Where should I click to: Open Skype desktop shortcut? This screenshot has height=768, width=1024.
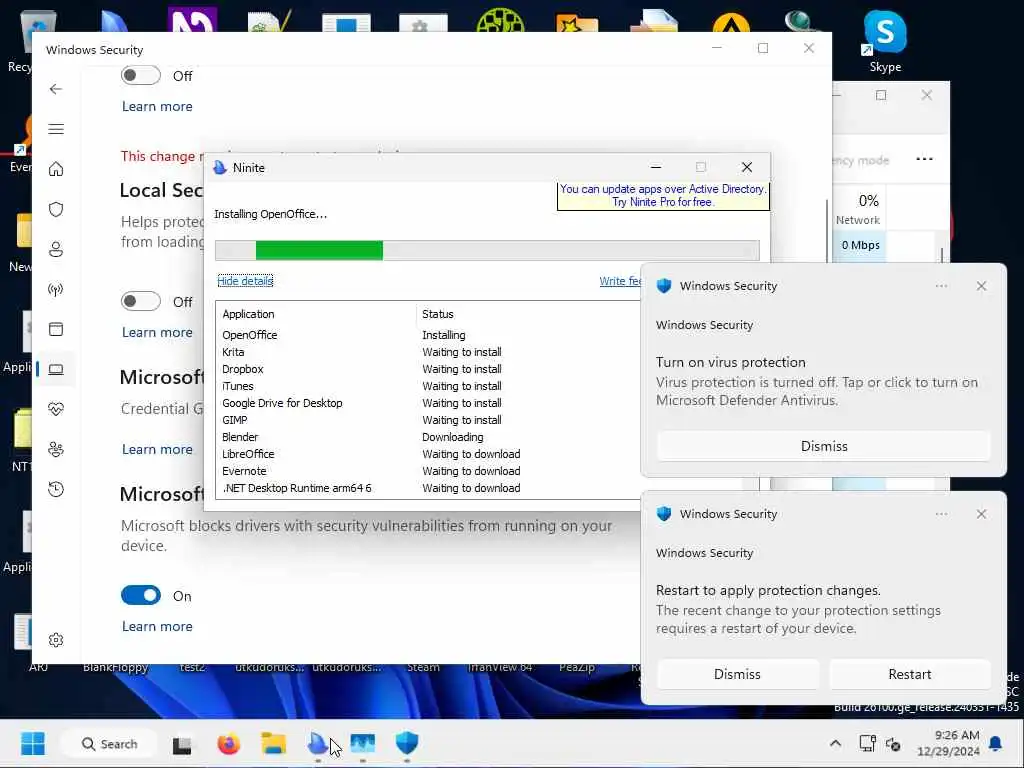pos(885,39)
